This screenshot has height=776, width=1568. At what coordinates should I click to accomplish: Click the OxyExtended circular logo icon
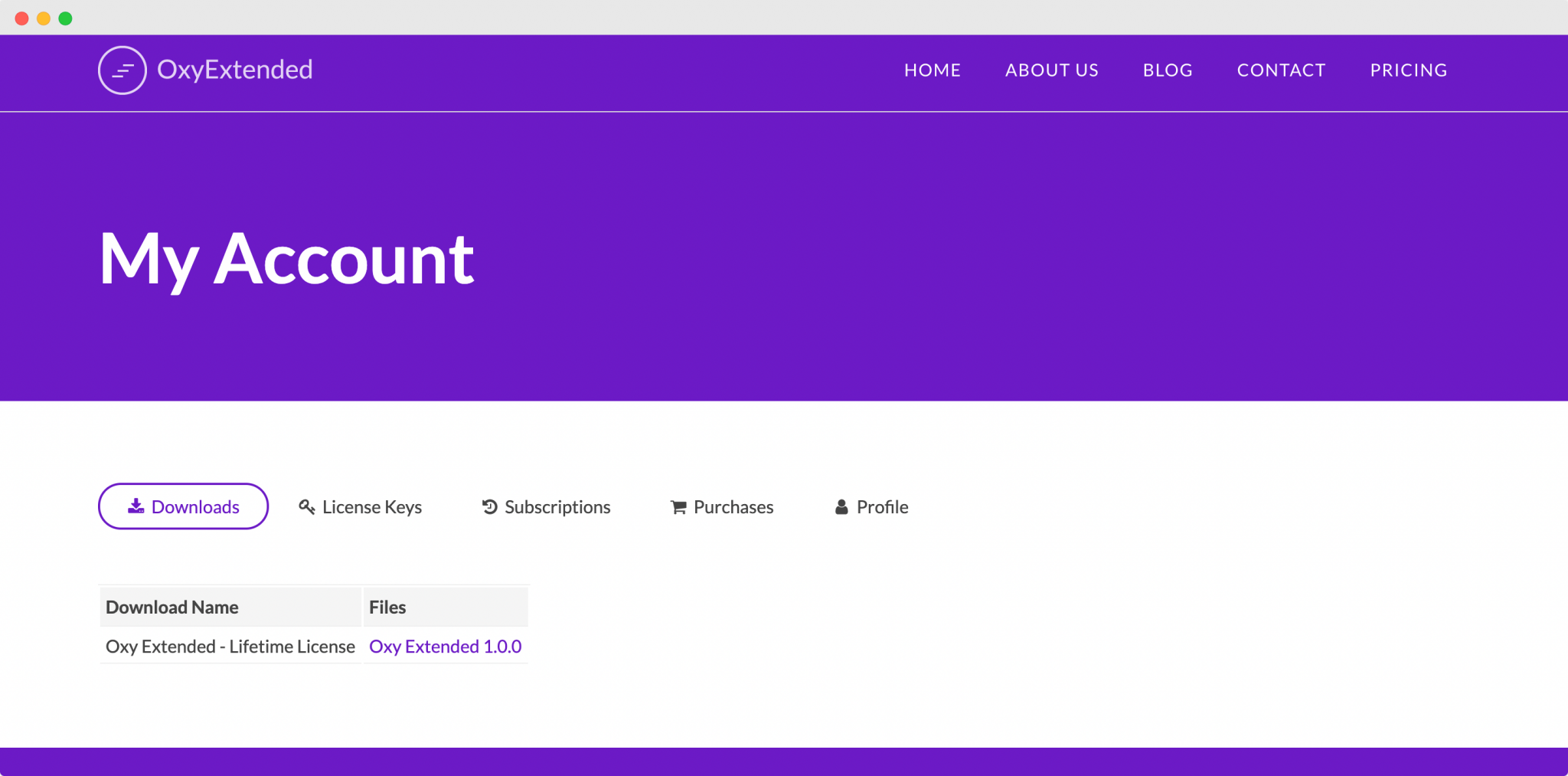click(x=122, y=70)
